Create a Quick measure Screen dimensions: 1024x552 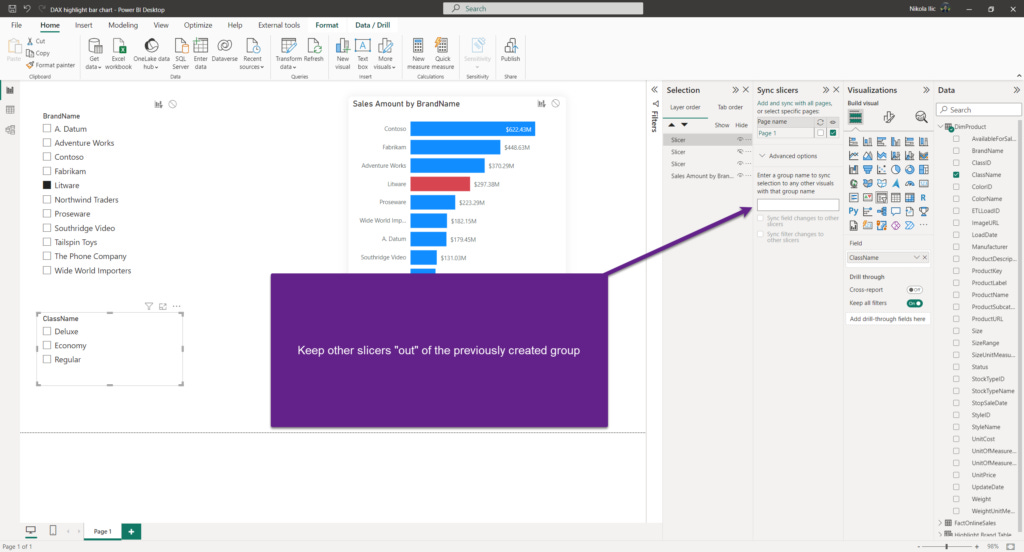pyautogui.click(x=442, y=54)
